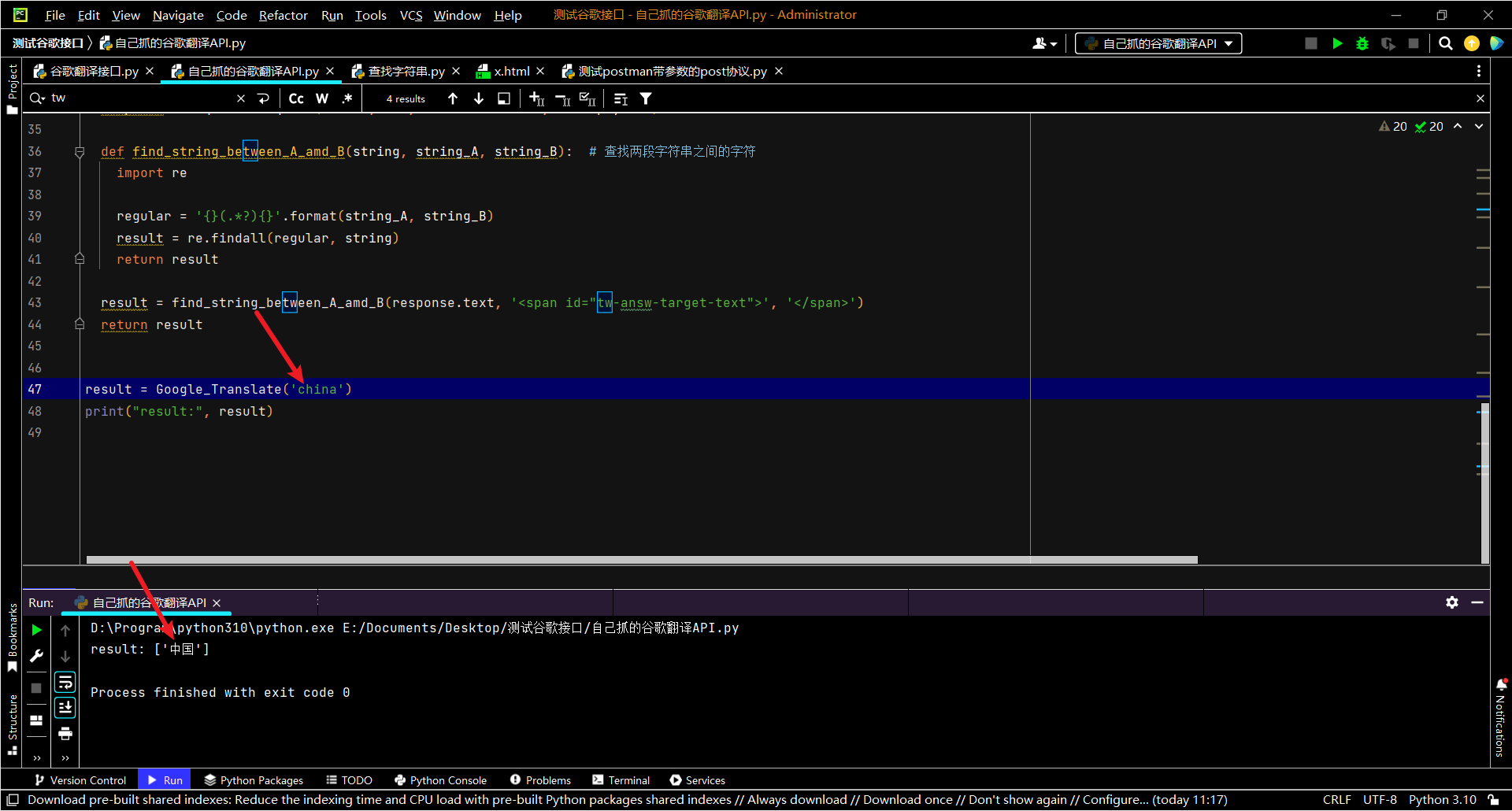Open Python Console tool window
The width and height of the screenshot is (1512, 811).
[x=440, y=780]
